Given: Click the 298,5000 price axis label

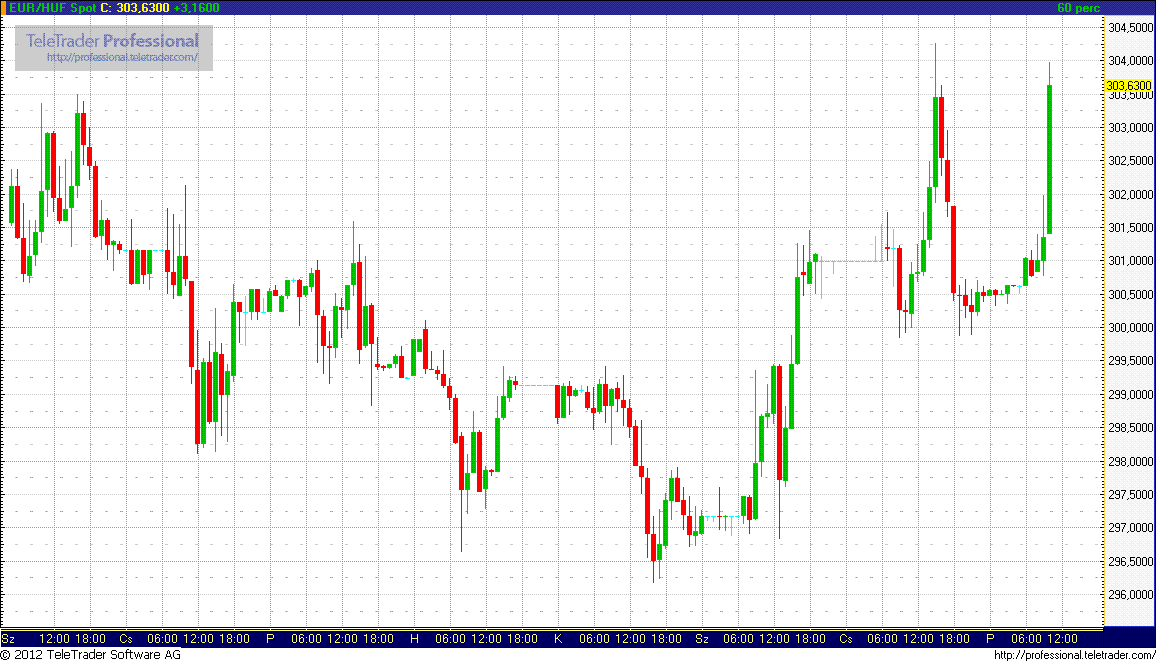Looking at the screenshot, I should click(1130, 428).
